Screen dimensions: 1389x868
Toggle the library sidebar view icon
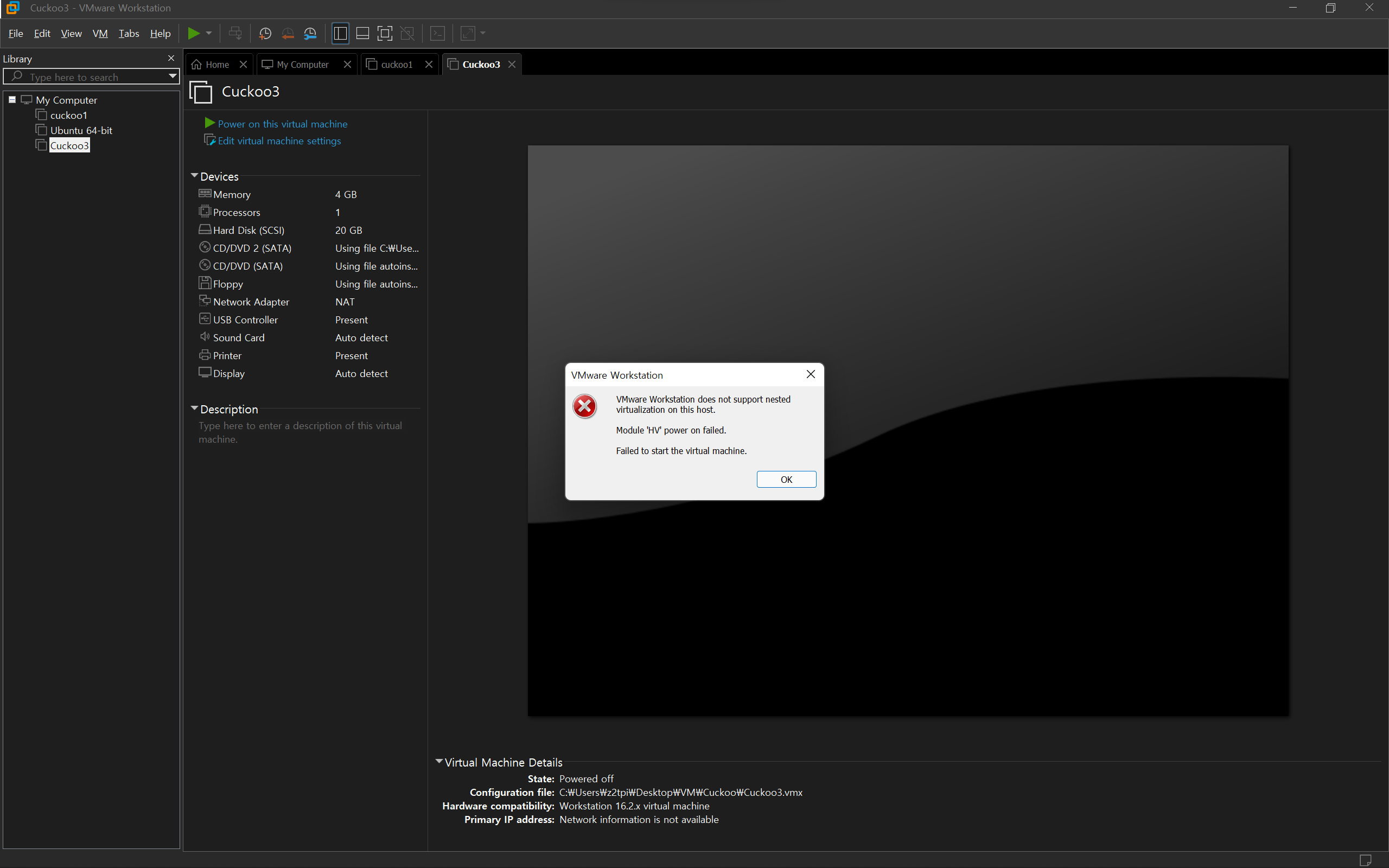pos(340,33)
